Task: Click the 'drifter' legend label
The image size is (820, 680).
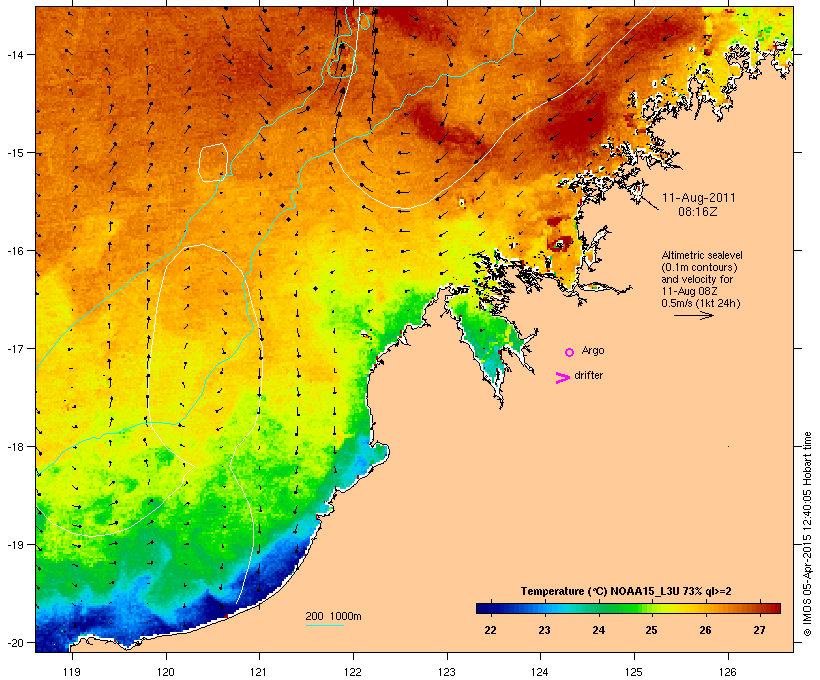Action: [588, 375]
